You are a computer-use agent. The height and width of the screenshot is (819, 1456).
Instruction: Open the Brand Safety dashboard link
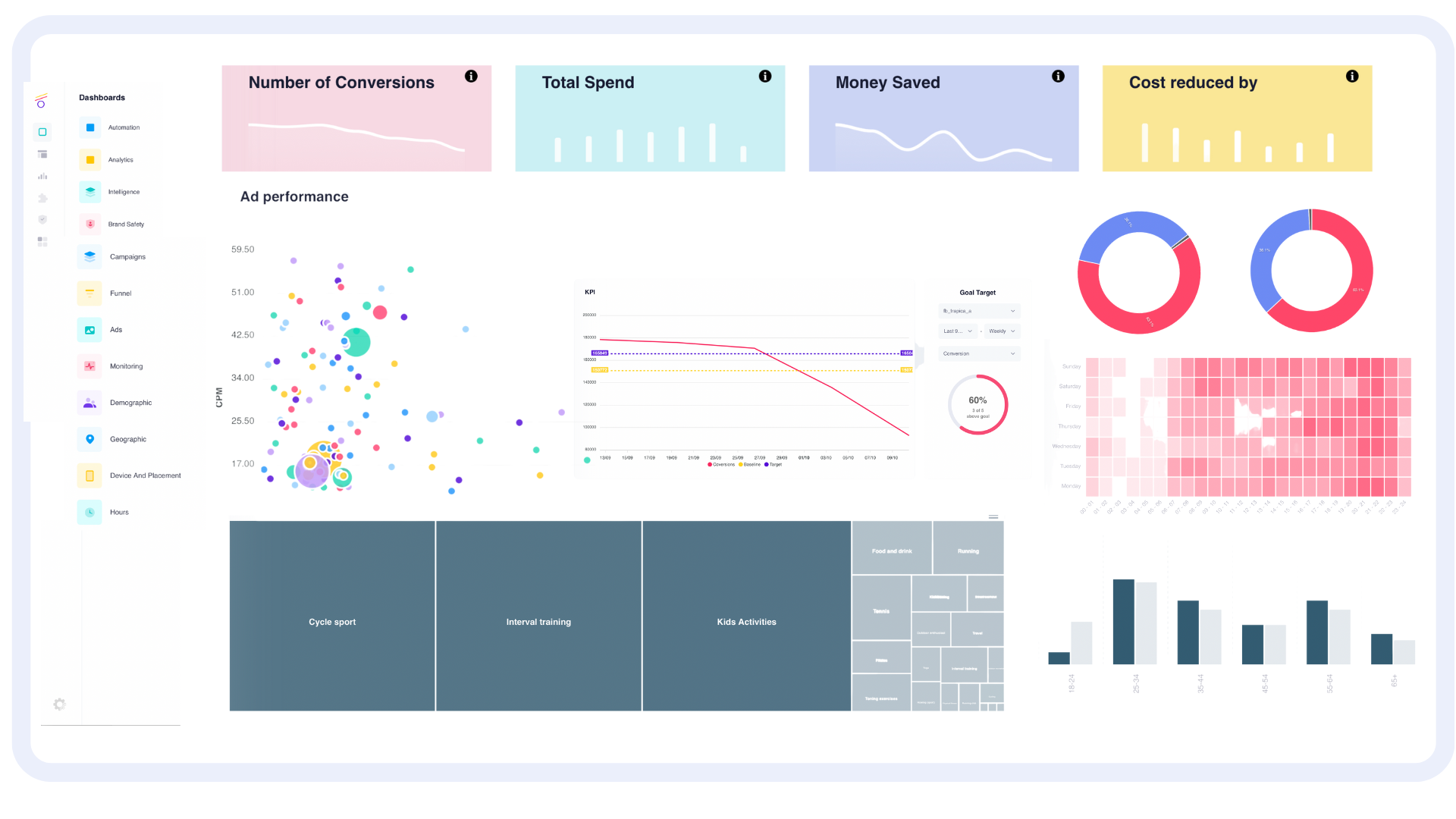pyautogui.click(x=126, y=224)
